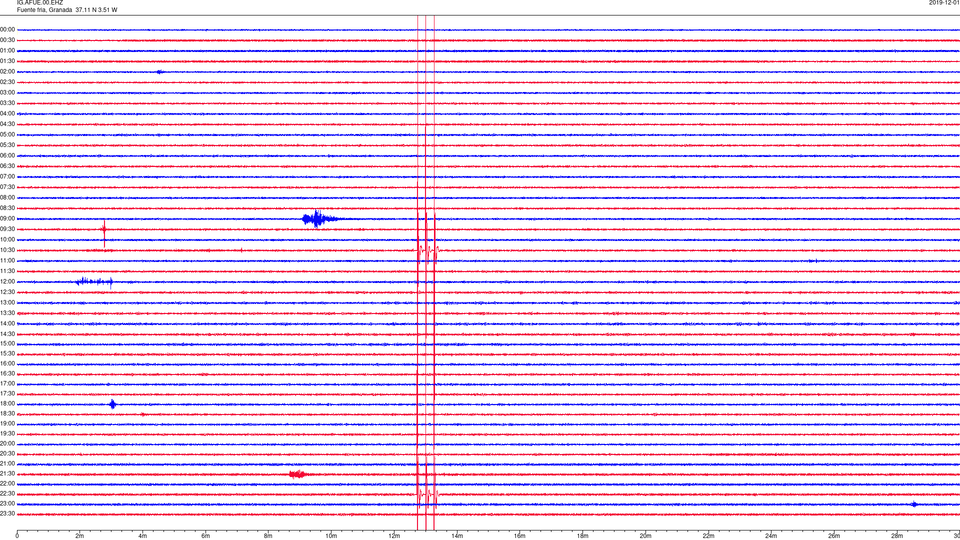Click the small blue blip on 23:00 trace near 28m

point(914,504)
